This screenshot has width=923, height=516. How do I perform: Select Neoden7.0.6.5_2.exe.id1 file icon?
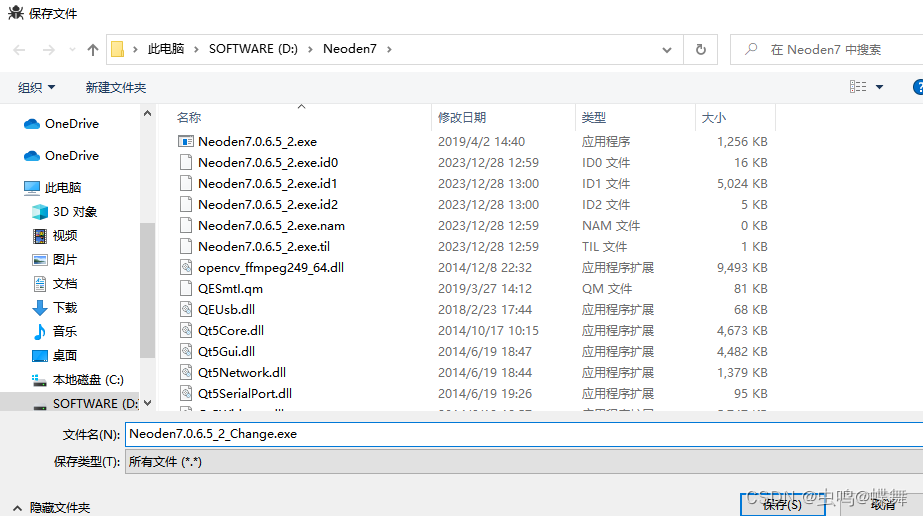(x=186, y=184)
